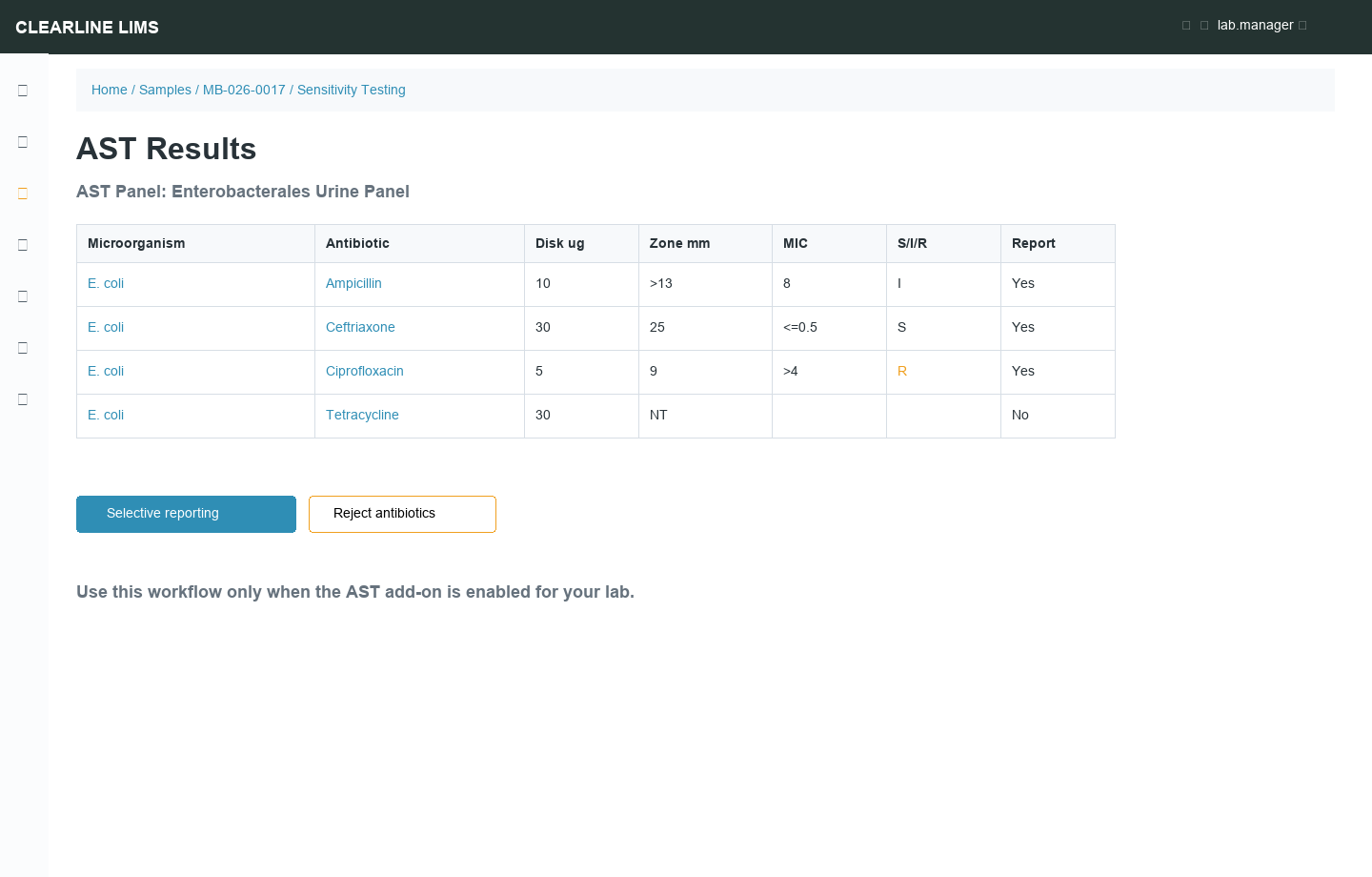Select the resistant R result for Ciprofloxacin
Image resolution: width=1372 pixels, height=877 pixels.
pyautogui.click(x=902, y=371)
